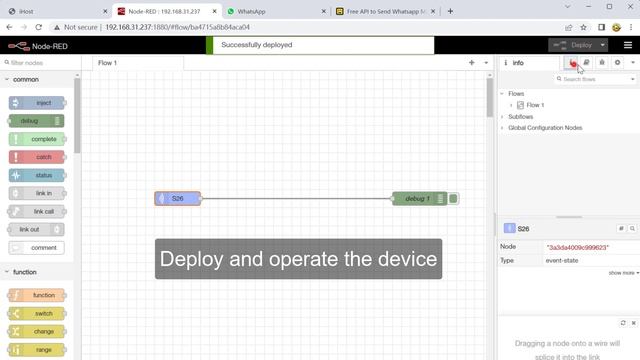Click the node id "3a3da4009c999623" value
Image resolution: width=640 pixels, height=360 pixels.
pyautogui.click(x=578, y=247)
